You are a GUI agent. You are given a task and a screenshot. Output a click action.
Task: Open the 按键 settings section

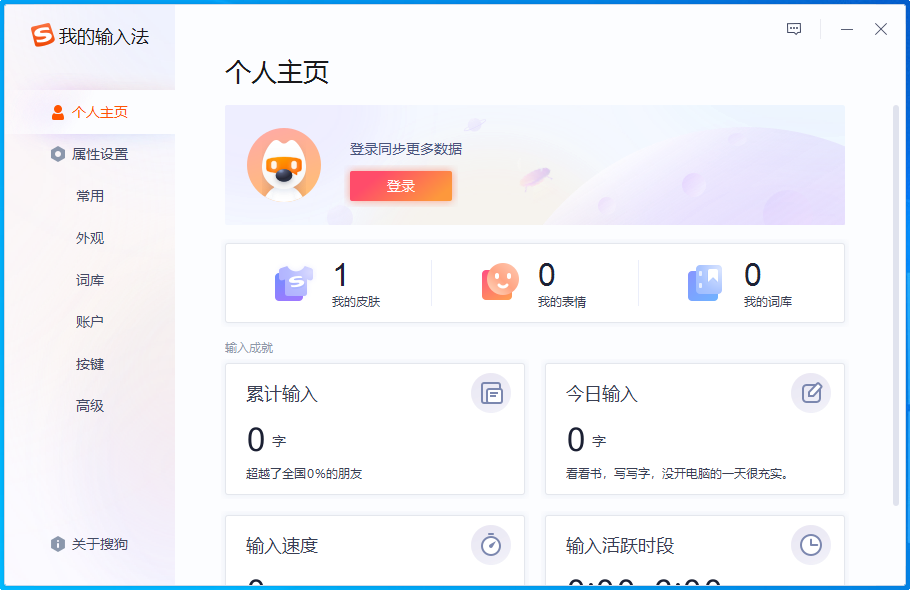click(90, 364)
